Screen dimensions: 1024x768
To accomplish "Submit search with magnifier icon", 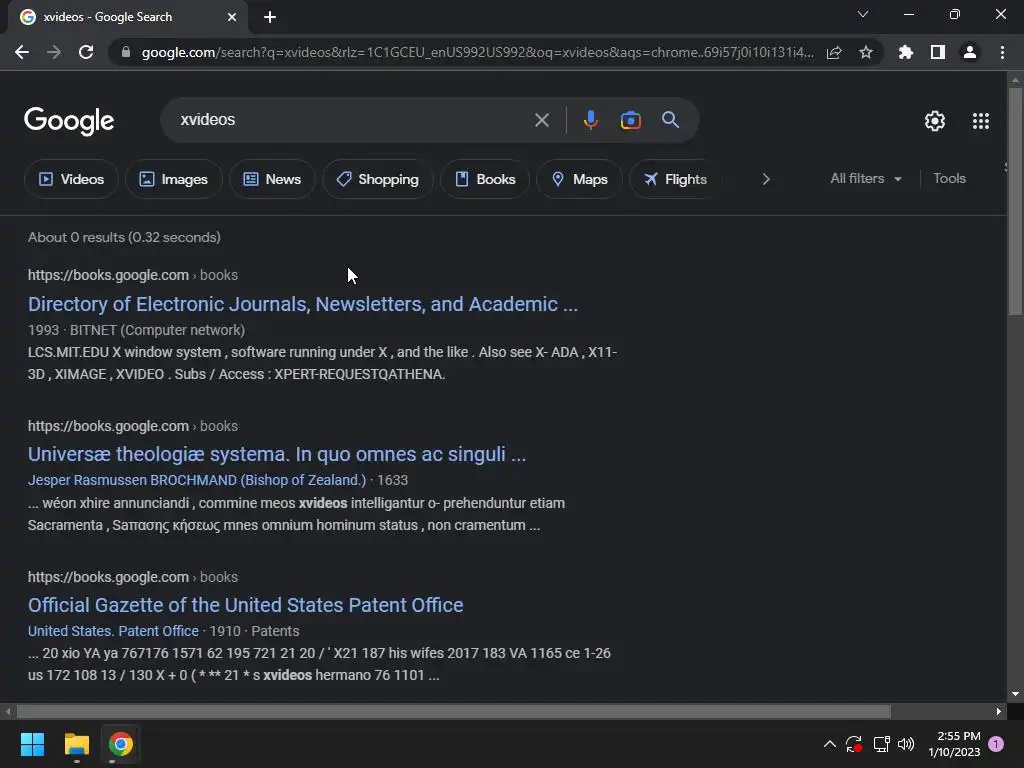I will pyautogui.click(x=671, y=120).
